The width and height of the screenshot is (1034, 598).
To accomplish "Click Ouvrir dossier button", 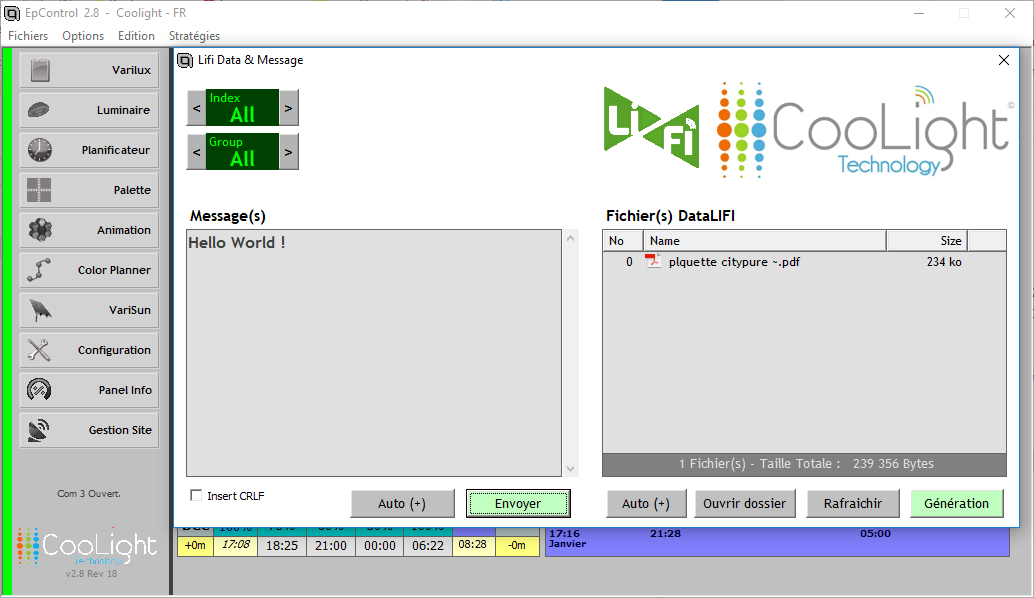I will 745,504.
